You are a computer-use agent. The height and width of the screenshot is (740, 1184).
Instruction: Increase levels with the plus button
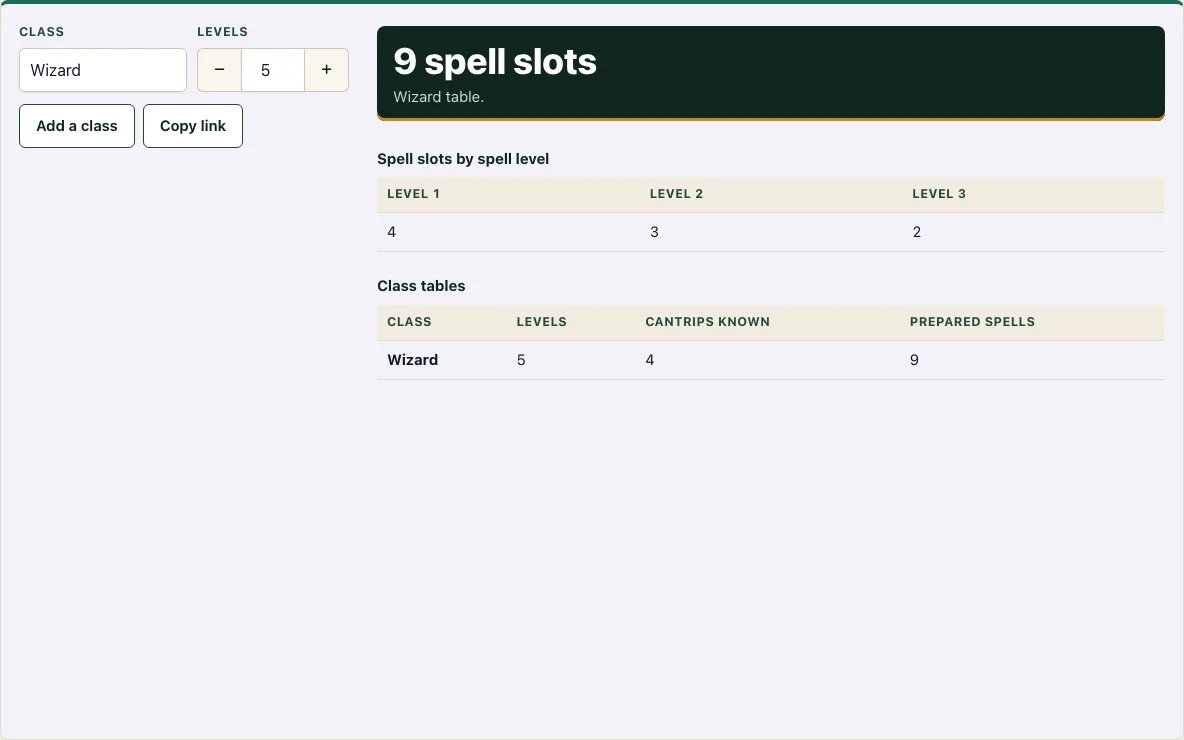pos(326,70)
